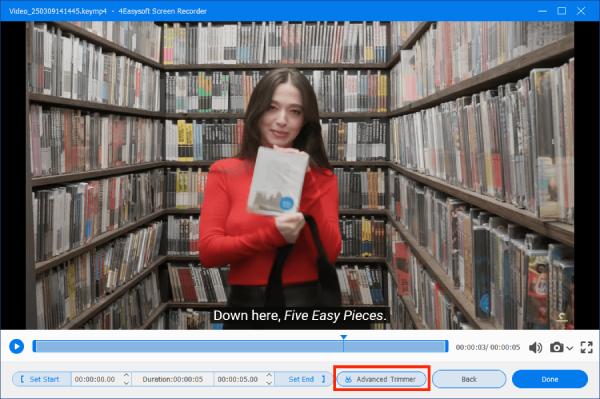Increase end time with up stepper arrow
Screen dimensions: 600x399
[269, 376]
